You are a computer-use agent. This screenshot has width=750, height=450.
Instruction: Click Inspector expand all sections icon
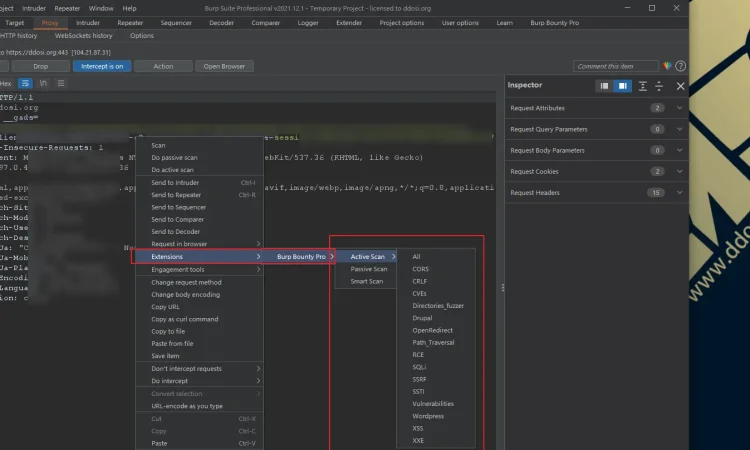(642, 86)
